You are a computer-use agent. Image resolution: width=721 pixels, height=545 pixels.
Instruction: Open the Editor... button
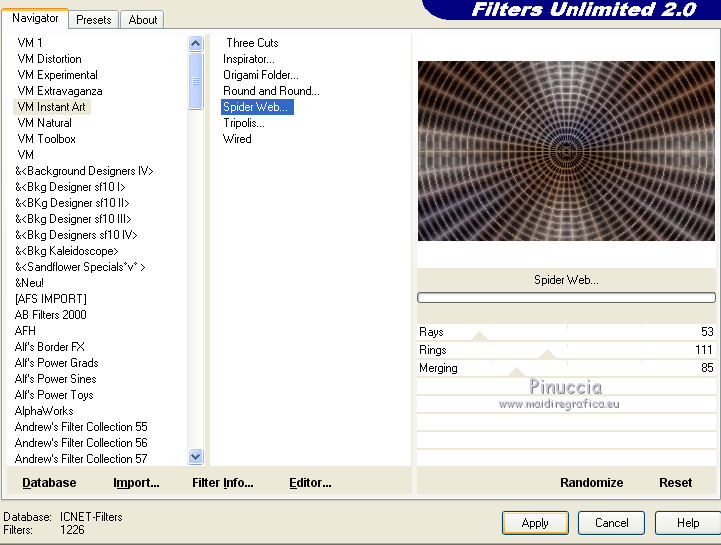tap(310, 482)
